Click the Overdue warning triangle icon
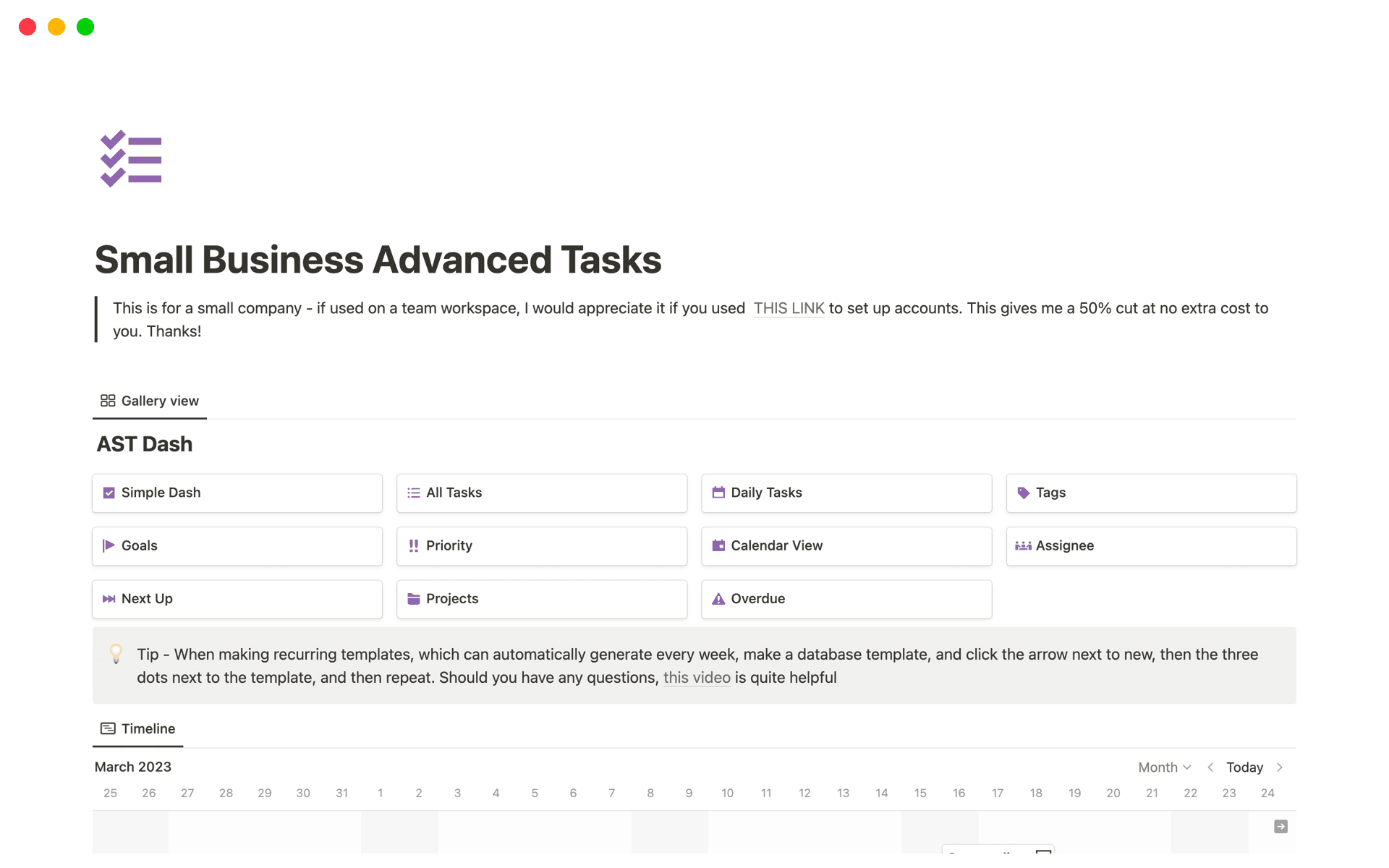1389x868 pixels. click(718, 599)
